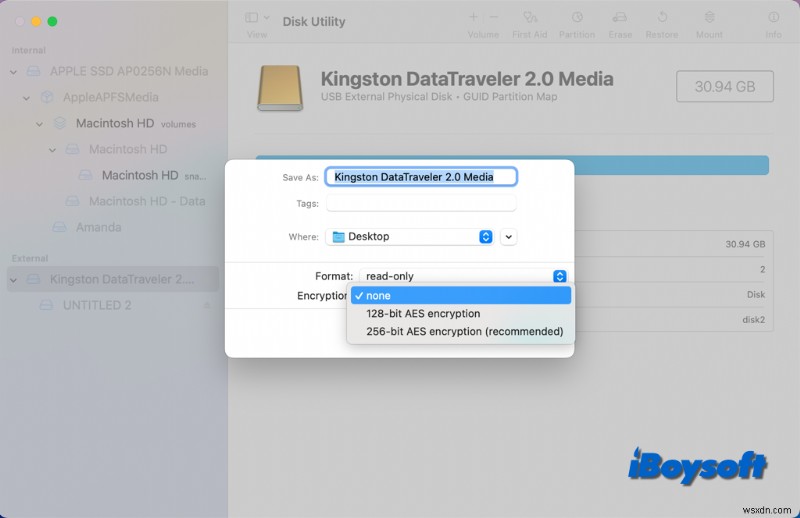Click the green full-screen window button
This screenshot has height=518, width=800.
coord(52,21)
